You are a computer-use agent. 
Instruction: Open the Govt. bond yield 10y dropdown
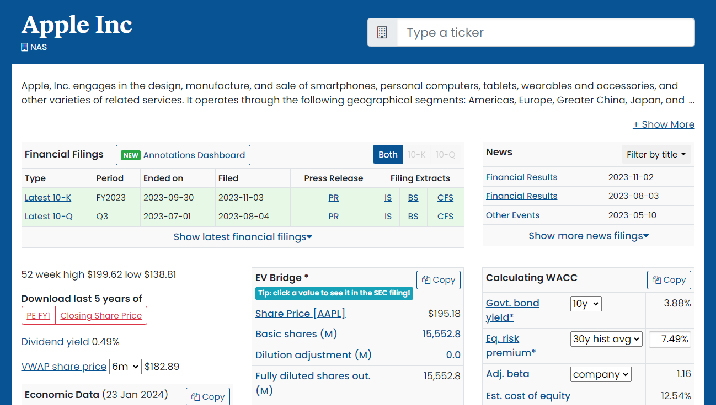(585, 304)
